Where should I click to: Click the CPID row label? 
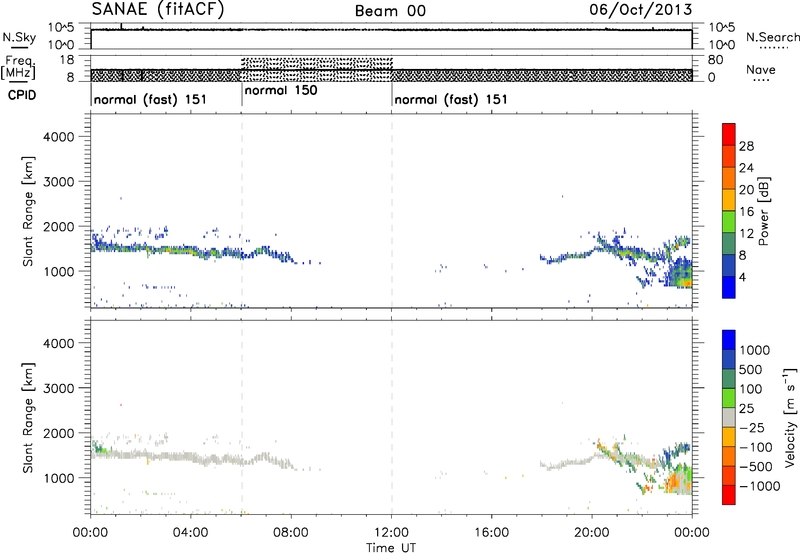point(22,95)
